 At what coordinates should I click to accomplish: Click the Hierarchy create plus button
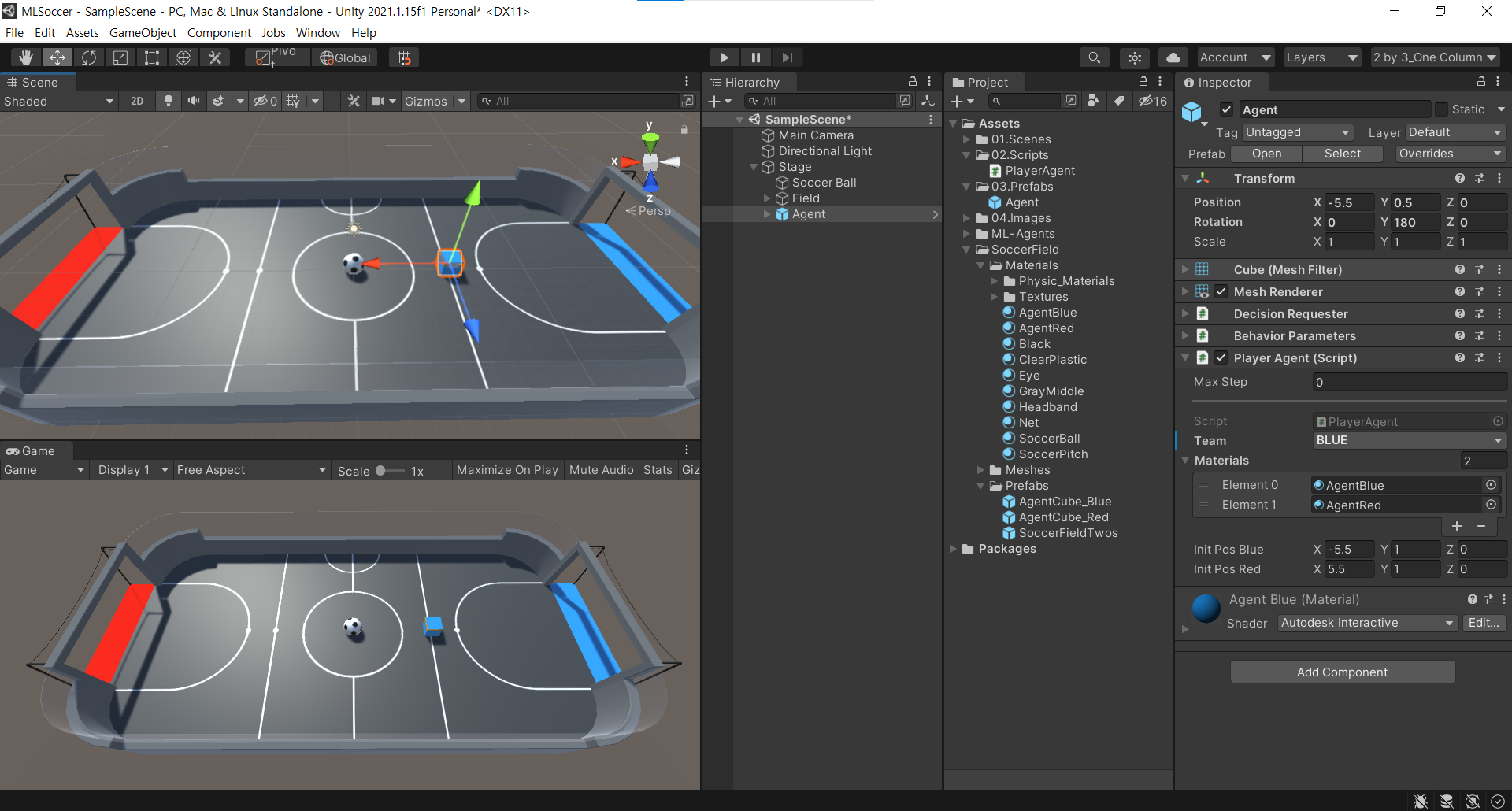714,101
